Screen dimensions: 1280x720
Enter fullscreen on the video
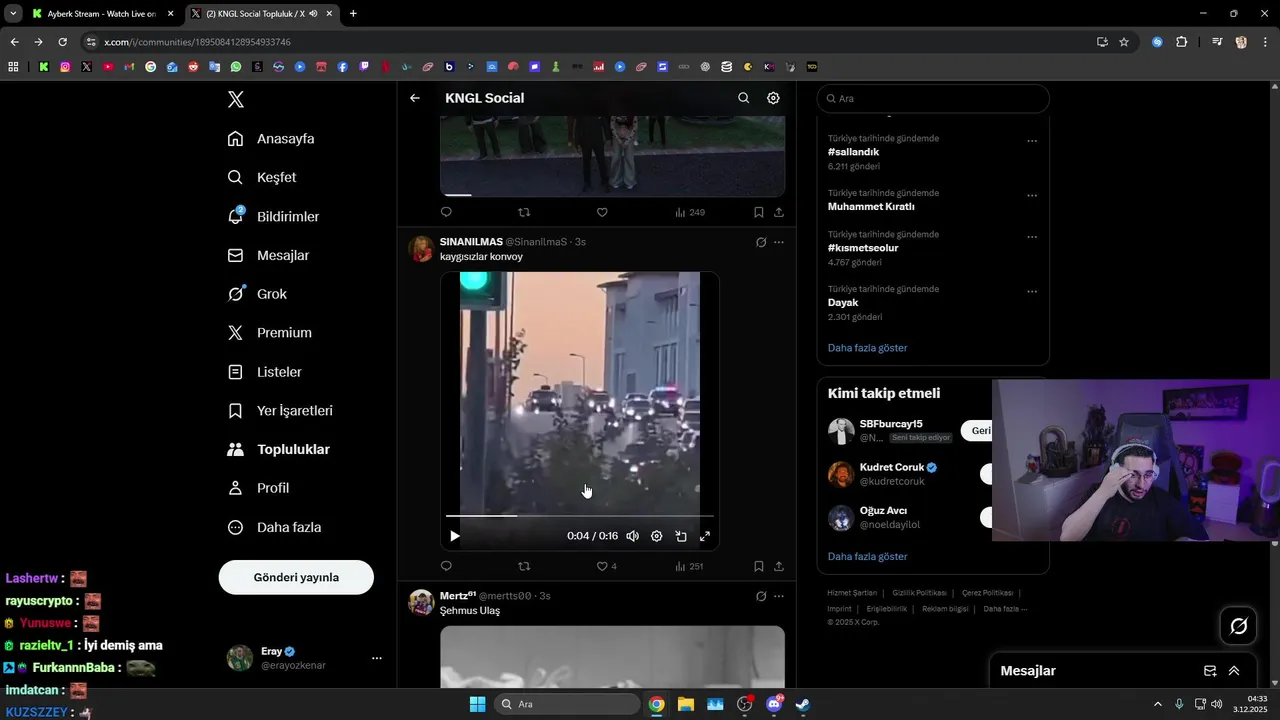(705, 536)
